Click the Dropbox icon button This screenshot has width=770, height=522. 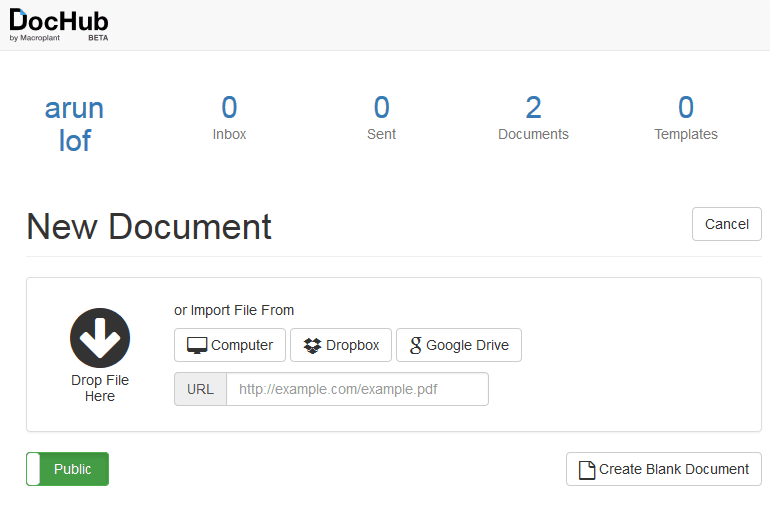(x=341, y=345)
